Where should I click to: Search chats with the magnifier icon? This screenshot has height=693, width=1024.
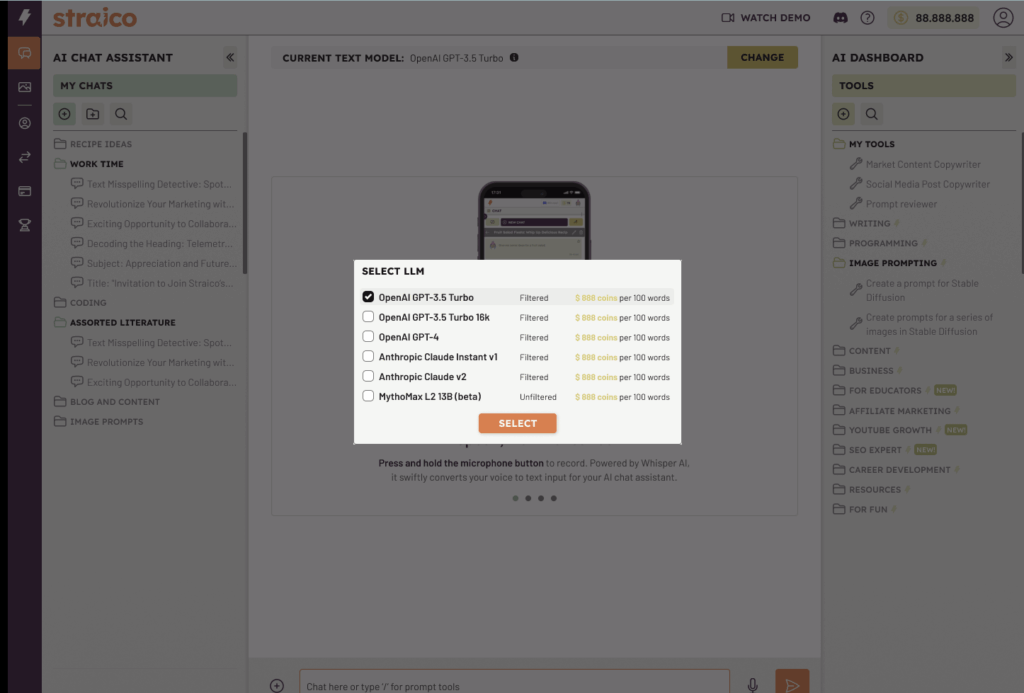pyautogui.click(x=121, y=114)
